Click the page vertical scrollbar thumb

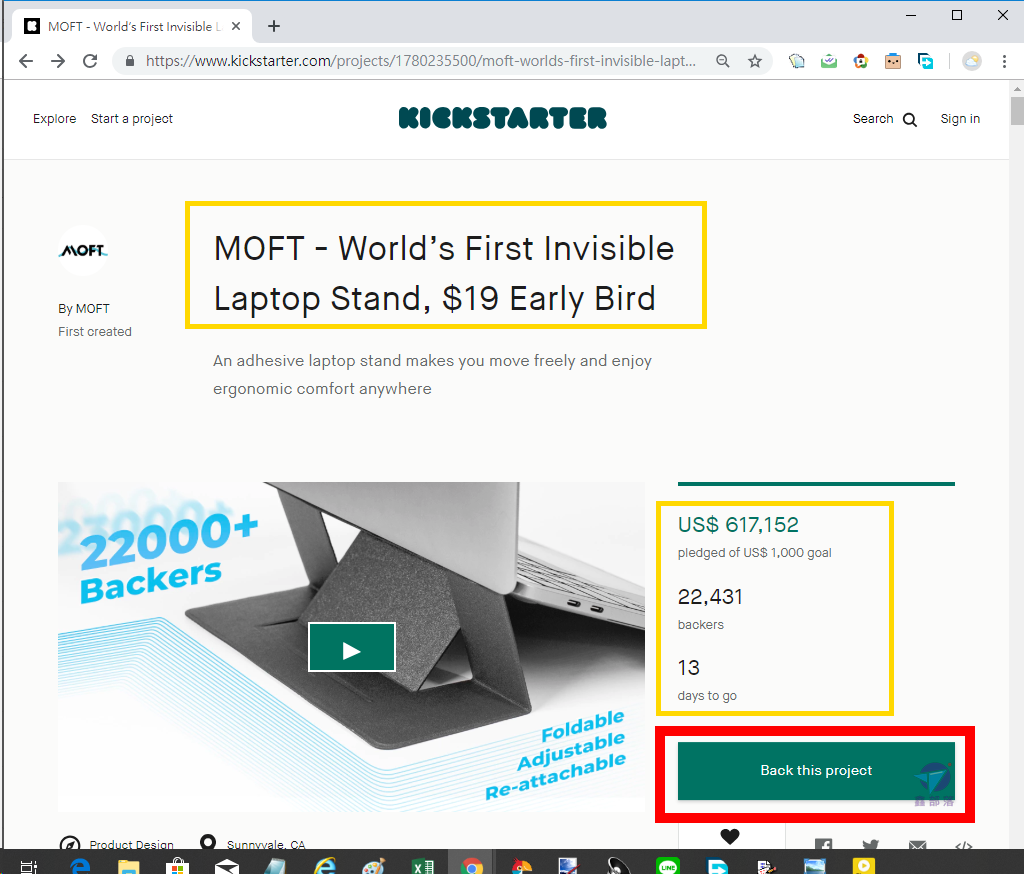(x=1017, y=110)
